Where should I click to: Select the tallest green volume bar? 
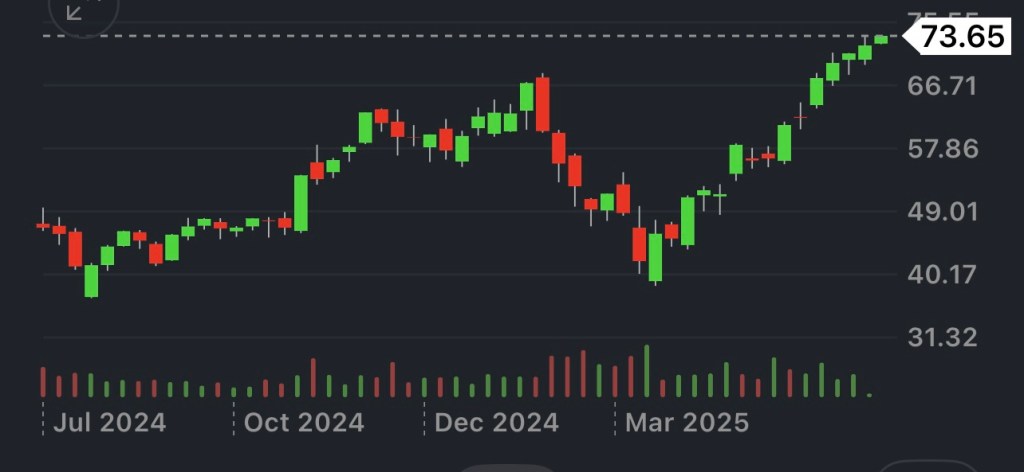(647, 372)
